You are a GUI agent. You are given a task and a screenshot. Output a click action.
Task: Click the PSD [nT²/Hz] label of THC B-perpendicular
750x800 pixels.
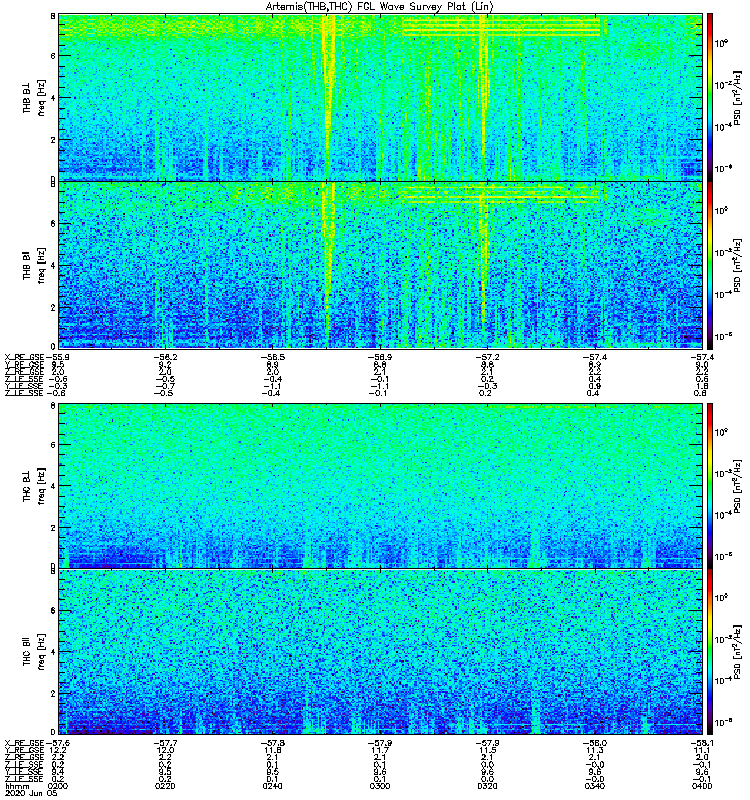737,486
